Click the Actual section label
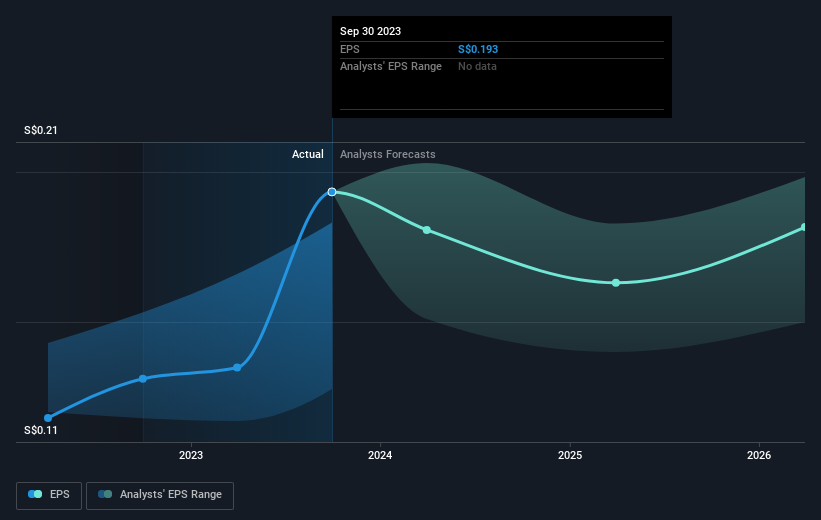The width and height of the screenshot is (821, 520). (308, 154)
